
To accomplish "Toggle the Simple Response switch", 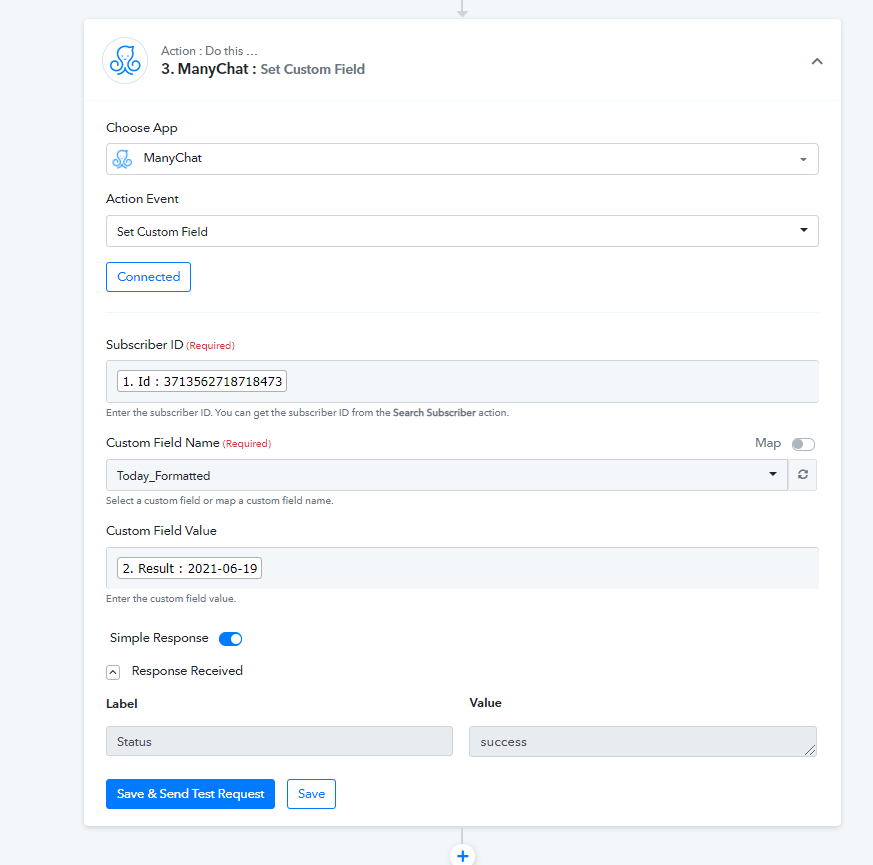I will tap(230, 638).
